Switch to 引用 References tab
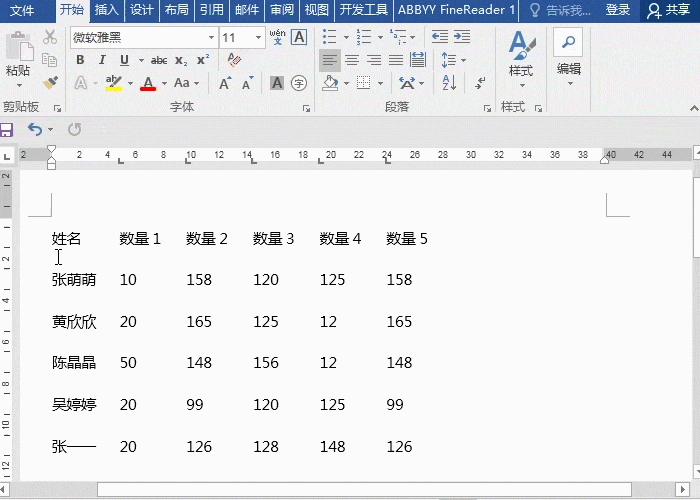Viewport: 700px width, 500px height. (x=211, y=10)
